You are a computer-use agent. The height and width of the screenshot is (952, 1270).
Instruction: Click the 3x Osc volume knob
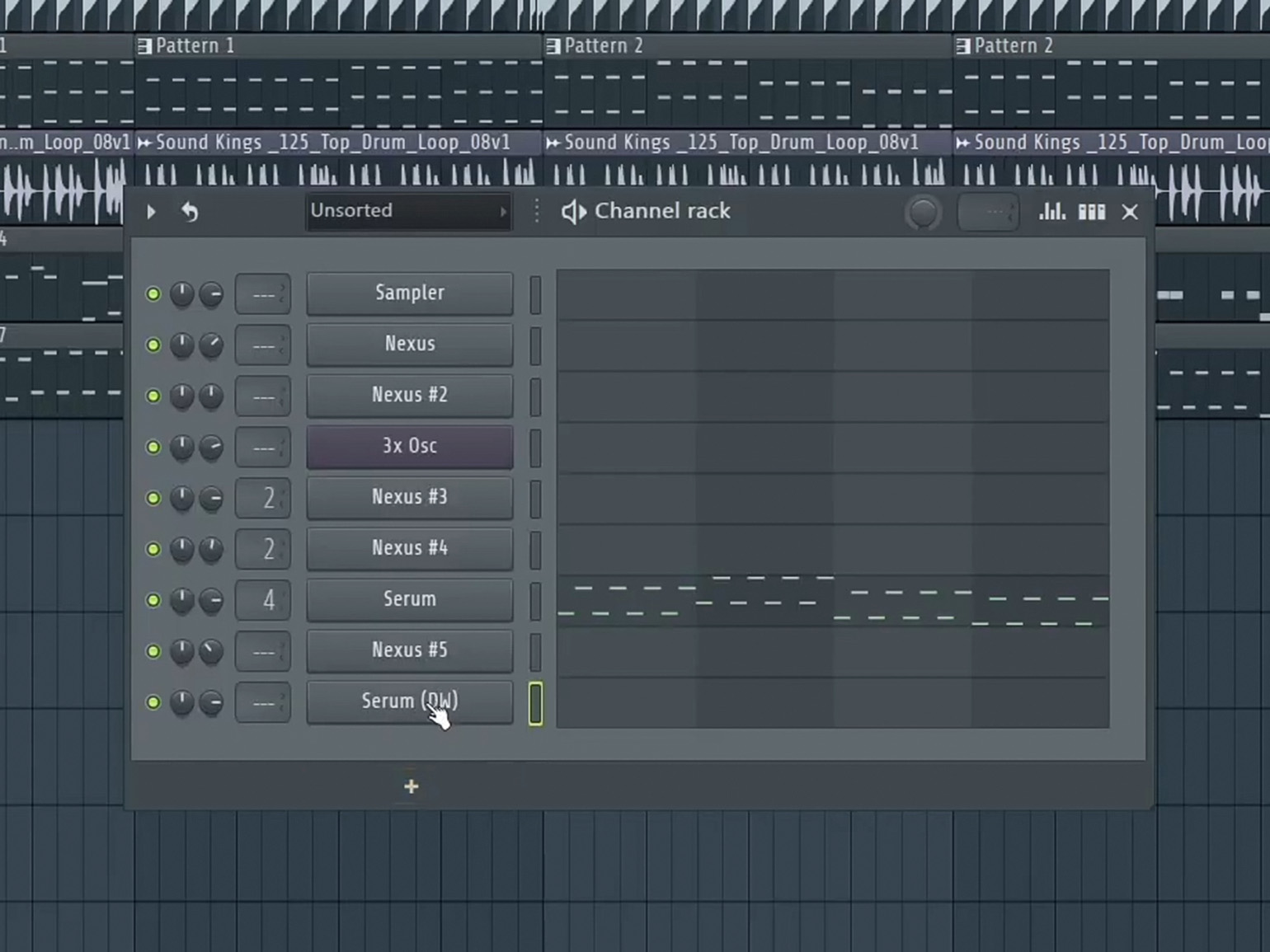(x=211, y=448)
